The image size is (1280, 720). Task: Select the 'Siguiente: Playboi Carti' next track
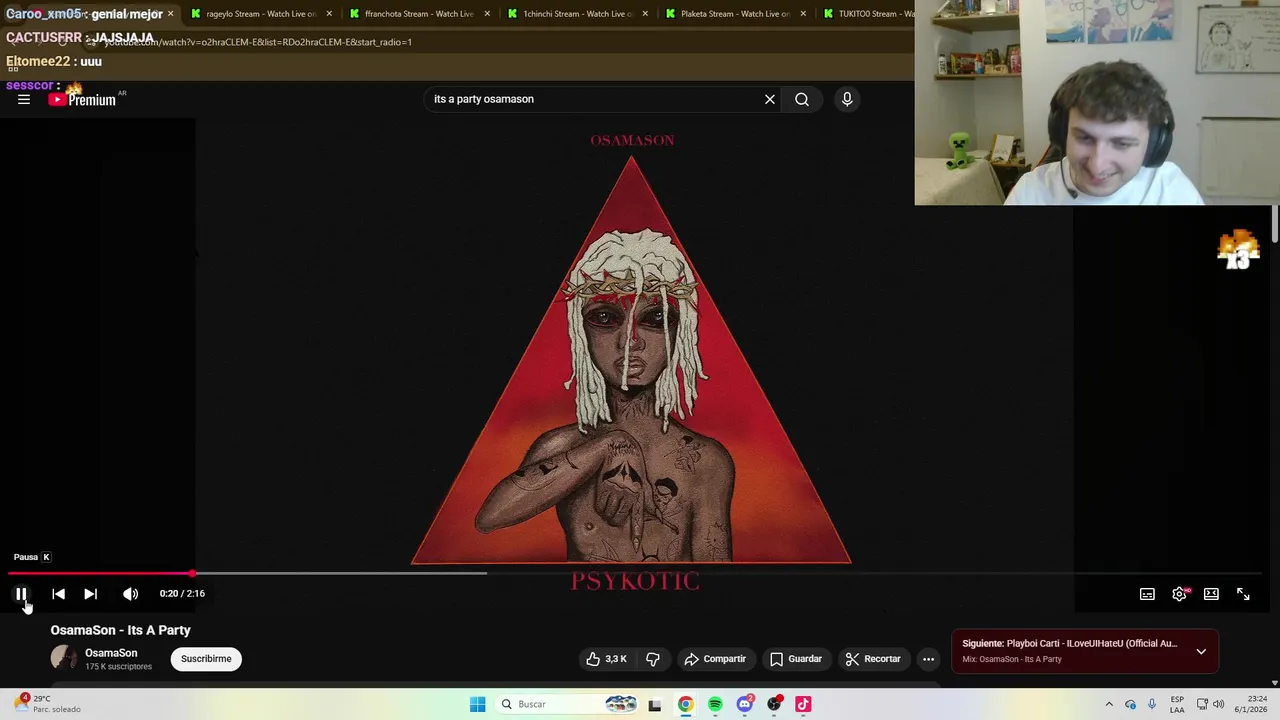(1069, 644)
